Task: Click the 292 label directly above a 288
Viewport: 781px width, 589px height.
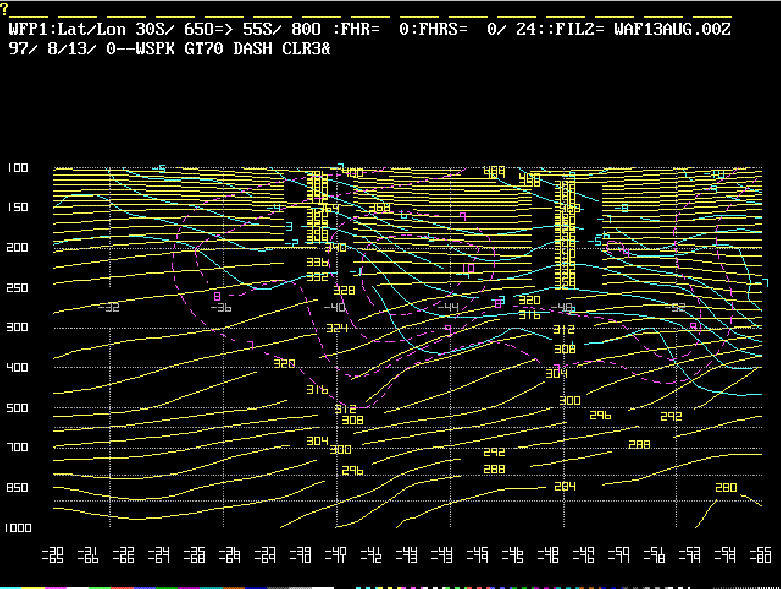Action: coord(494,452)
